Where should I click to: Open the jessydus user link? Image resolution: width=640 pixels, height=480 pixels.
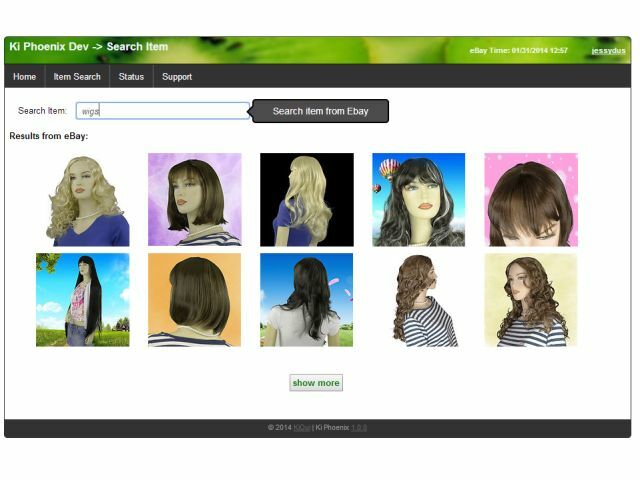coord(608,50)
